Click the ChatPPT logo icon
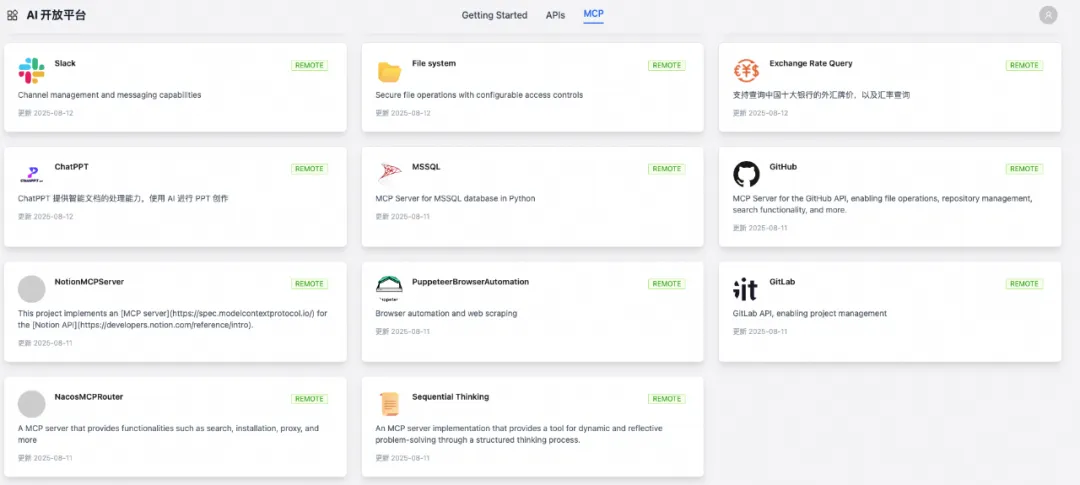 [x=32, y=174]
